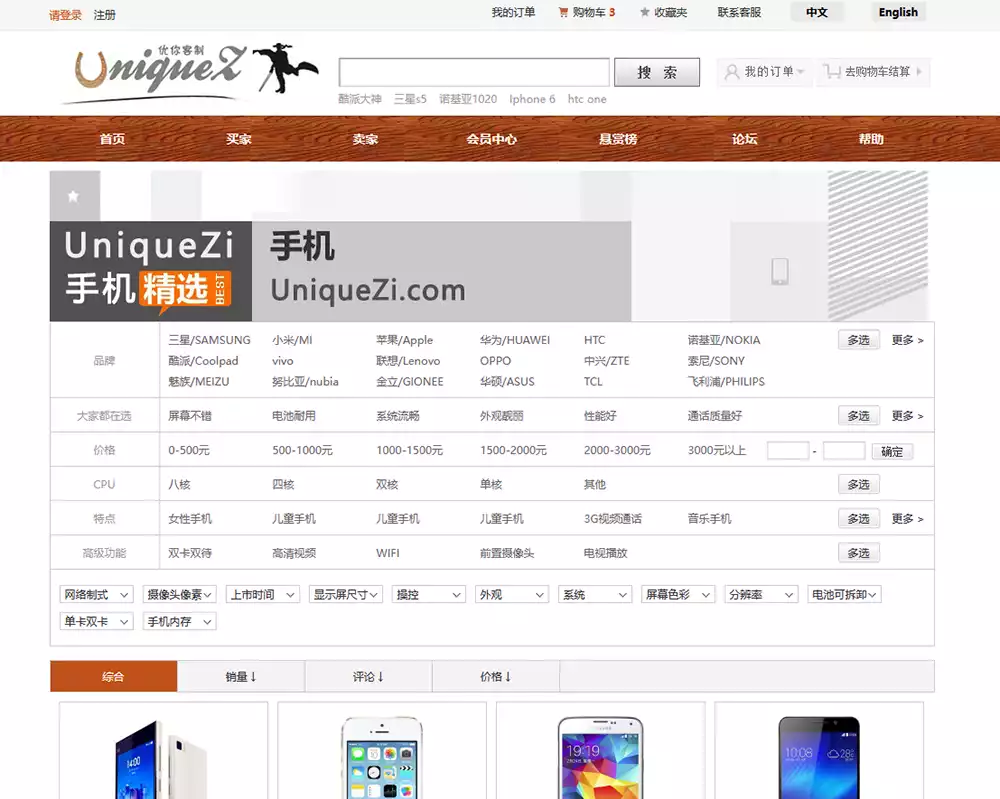Open the 上市时间 dropdown
The width and height of the screenshot is (1000, 799).
[262, 594]
